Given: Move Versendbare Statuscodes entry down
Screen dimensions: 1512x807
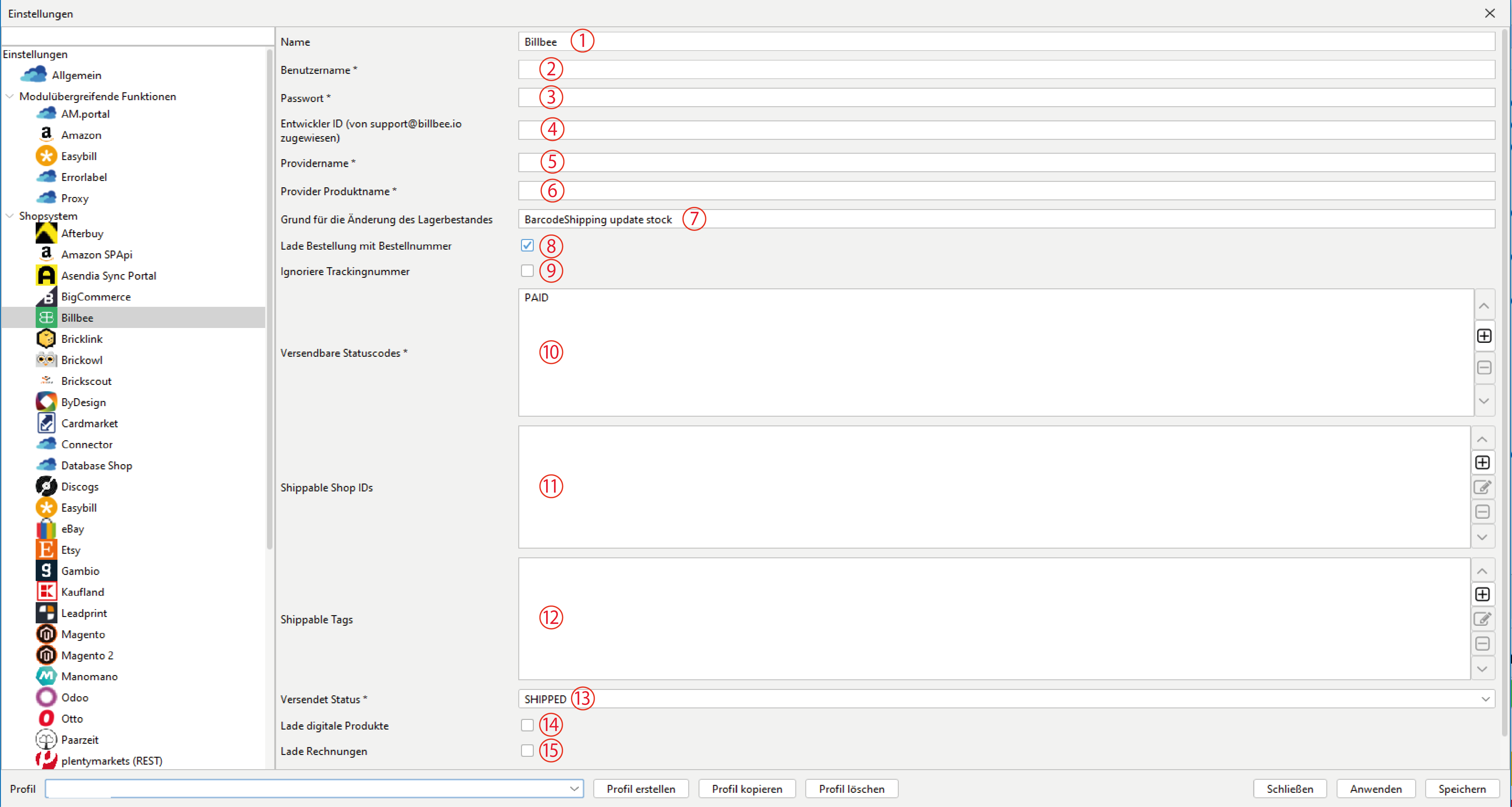Looking at the screenshot, I should click(1484, 401).
